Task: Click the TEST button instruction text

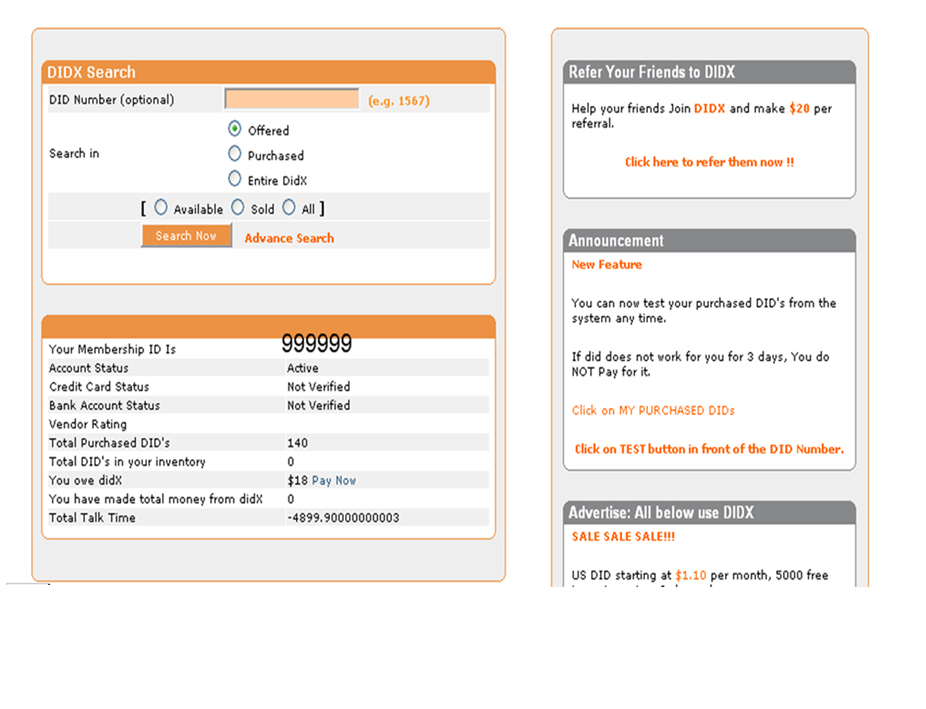Action: 709,449
